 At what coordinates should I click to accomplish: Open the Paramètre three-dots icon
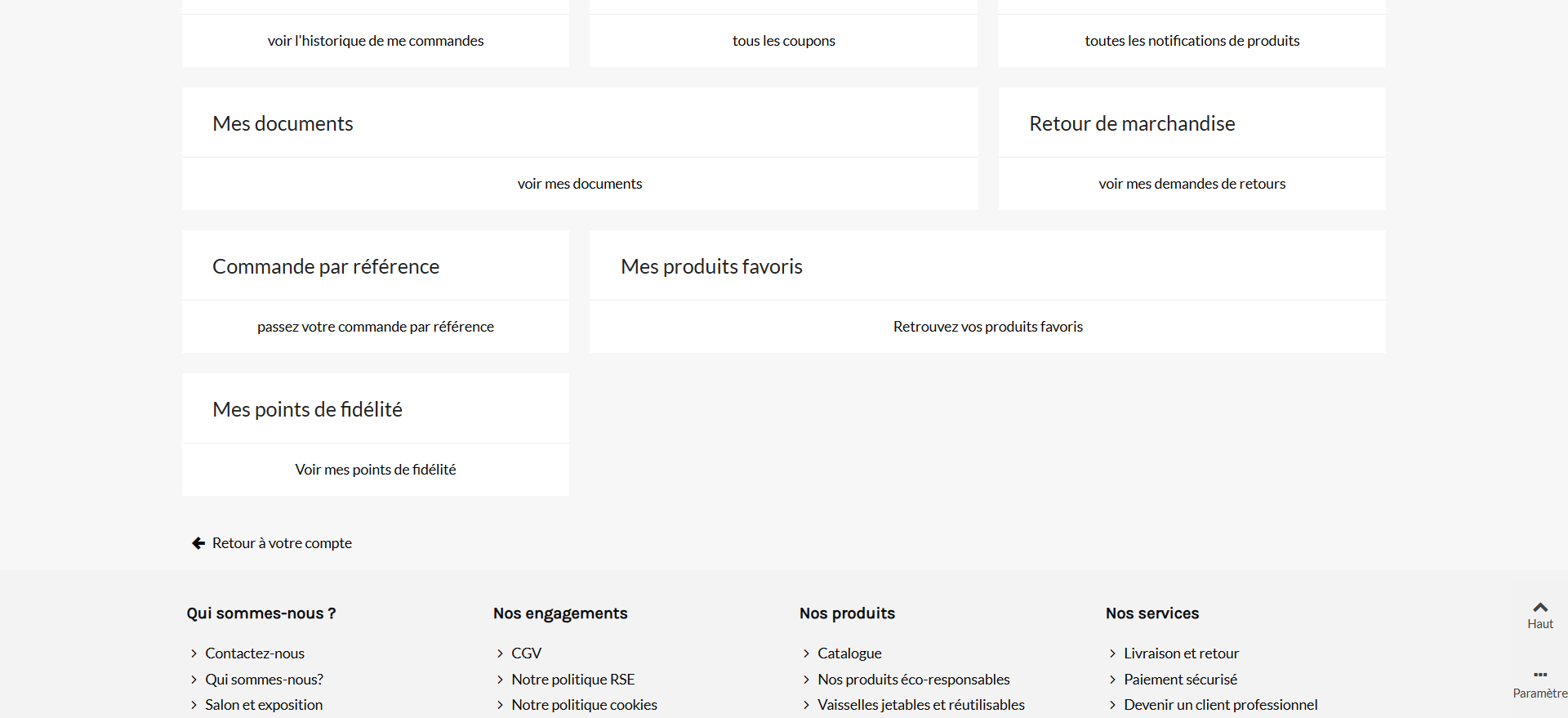point(1540,675)
